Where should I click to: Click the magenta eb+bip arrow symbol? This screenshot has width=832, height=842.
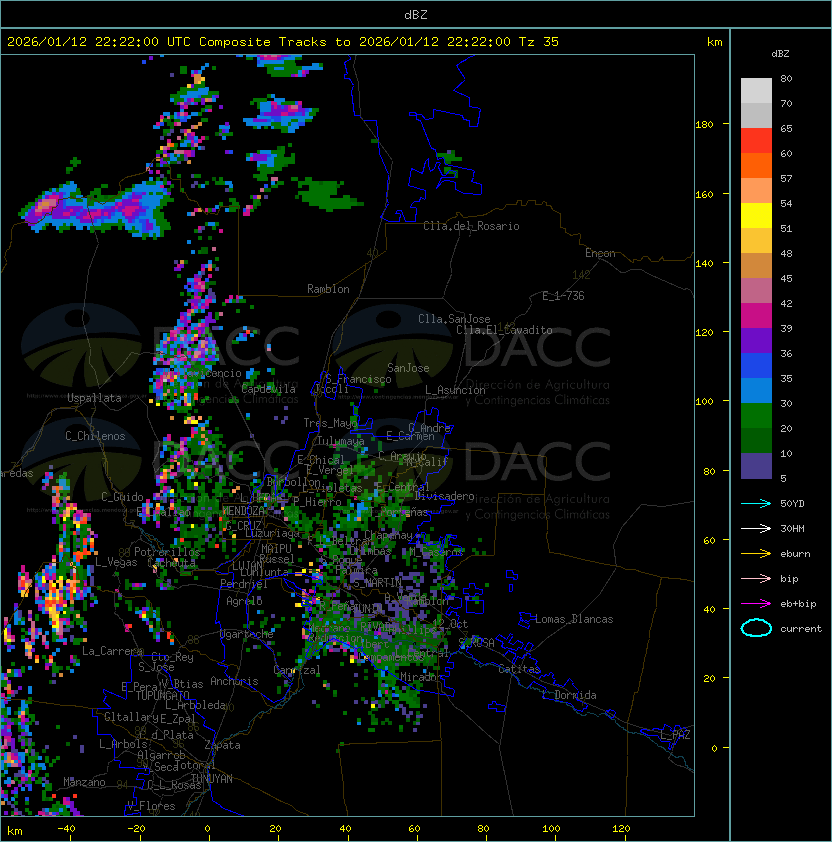pos(756,604)
